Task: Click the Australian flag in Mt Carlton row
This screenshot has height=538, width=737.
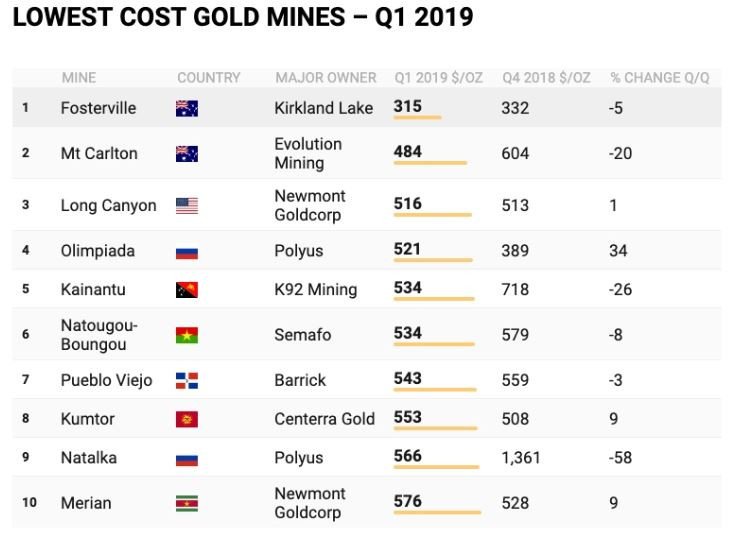Action: (x=187, y=154)
